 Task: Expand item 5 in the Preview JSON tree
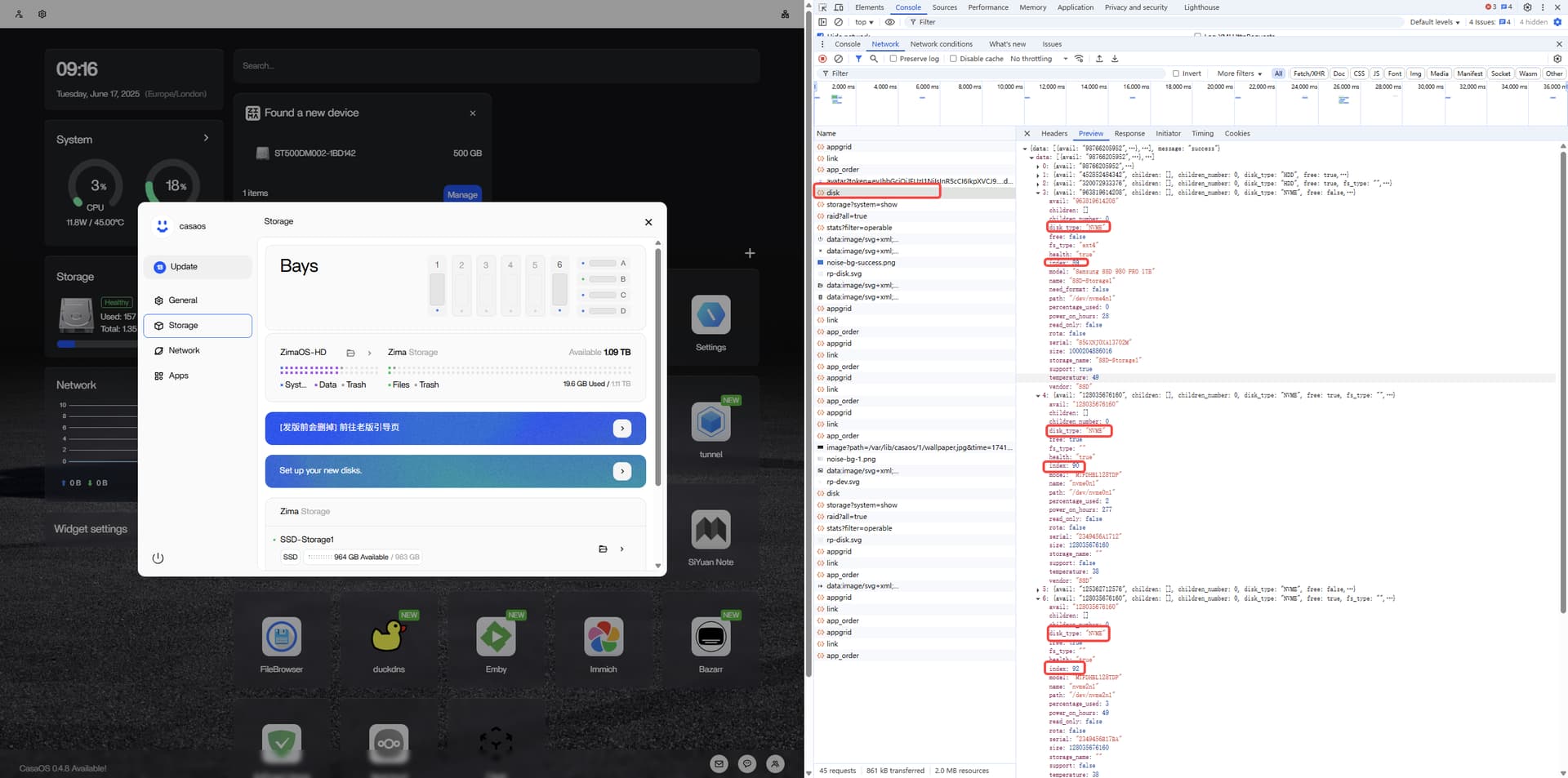tap(1038, 589)
